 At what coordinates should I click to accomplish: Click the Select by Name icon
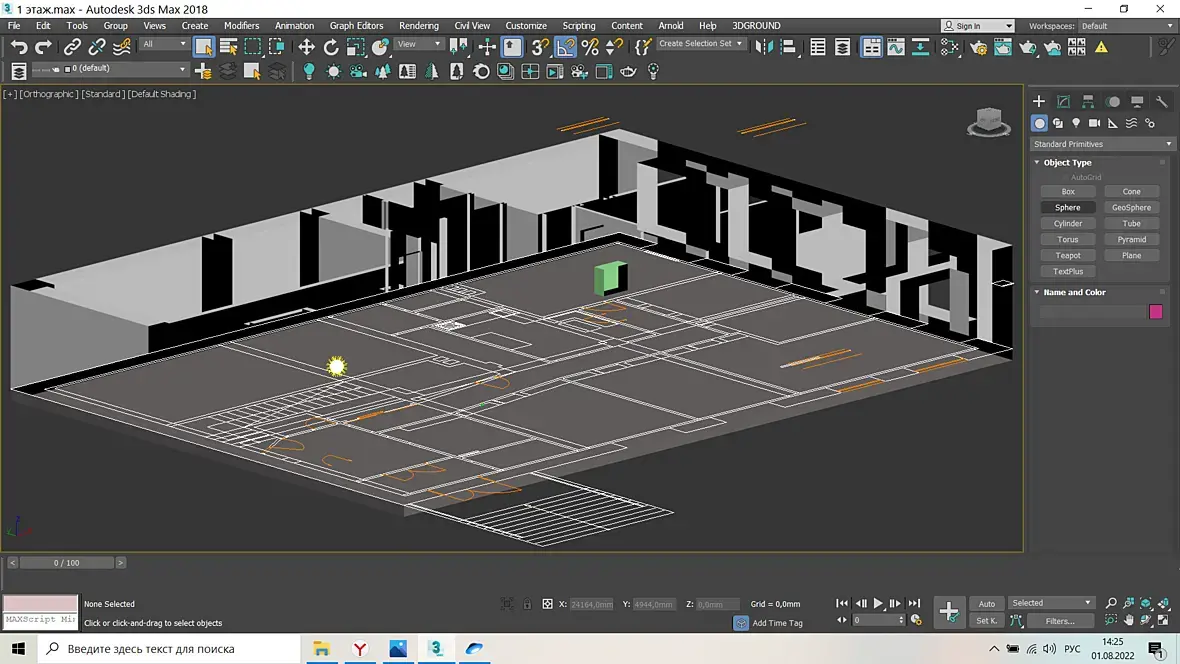pos(228,47)
